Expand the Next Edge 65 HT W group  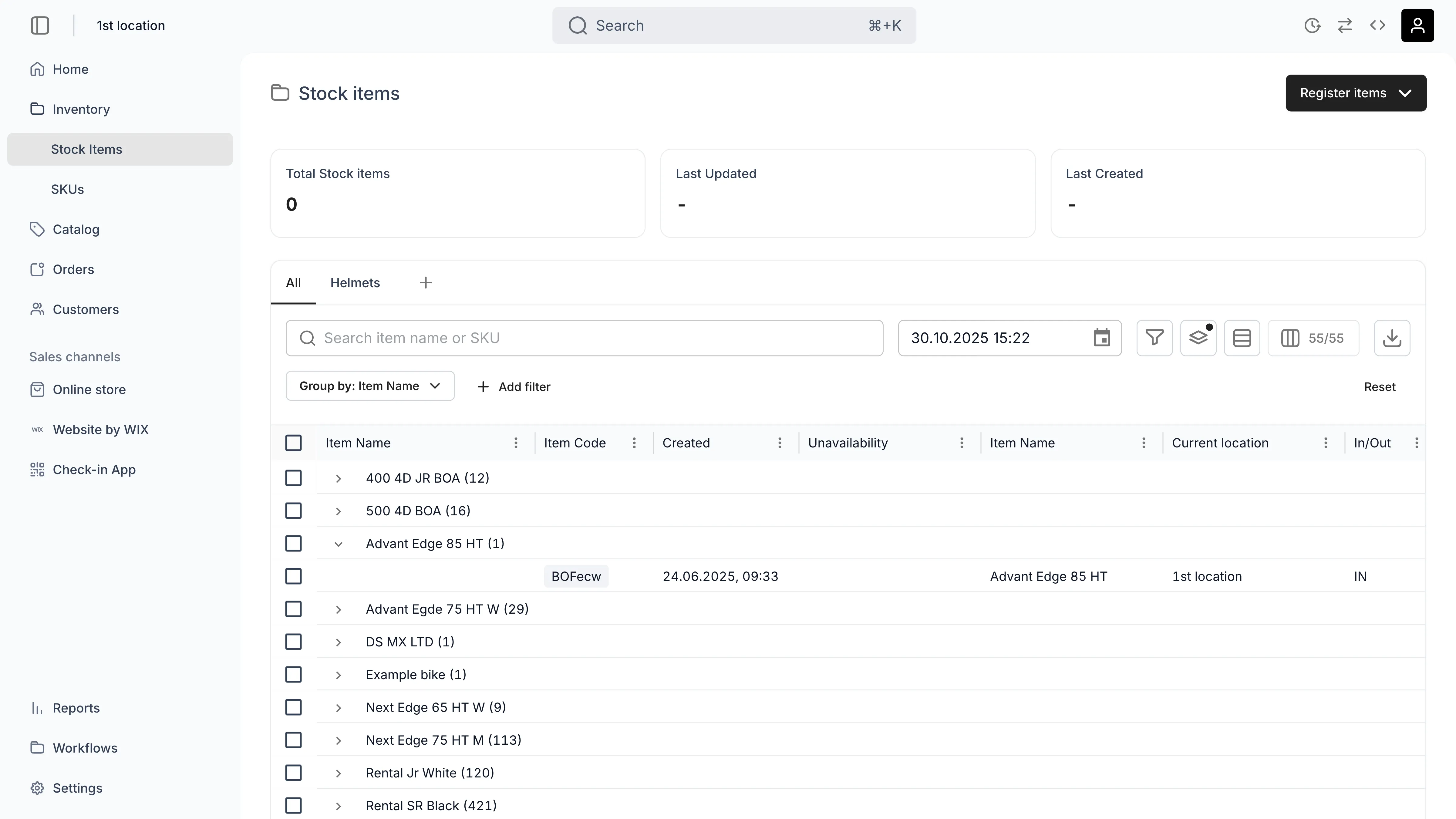pyautogui.click(x=339, y=708)
